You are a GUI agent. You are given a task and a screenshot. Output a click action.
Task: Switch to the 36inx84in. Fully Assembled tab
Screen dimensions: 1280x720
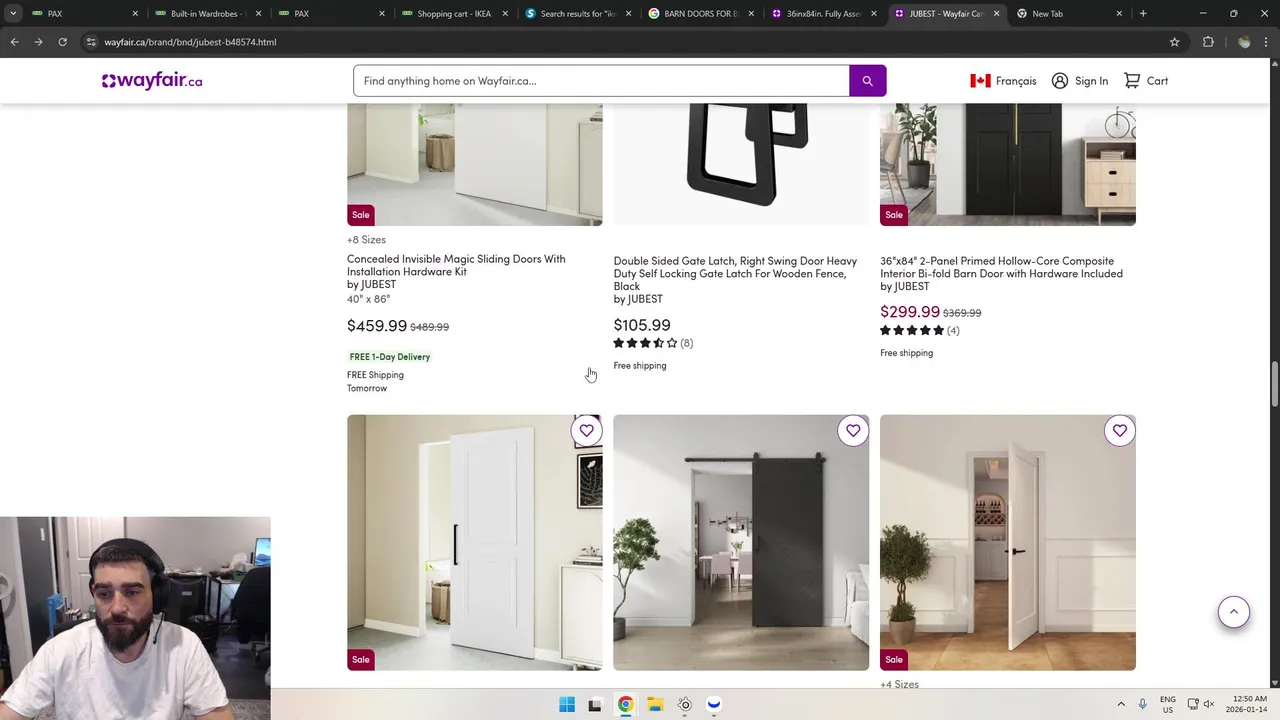824,14
